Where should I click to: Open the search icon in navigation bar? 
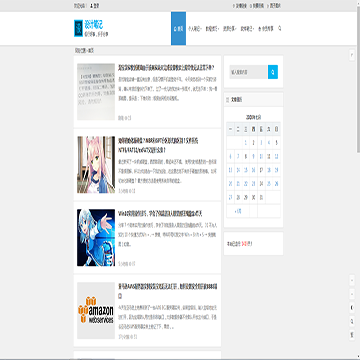(x=279, y=29)
